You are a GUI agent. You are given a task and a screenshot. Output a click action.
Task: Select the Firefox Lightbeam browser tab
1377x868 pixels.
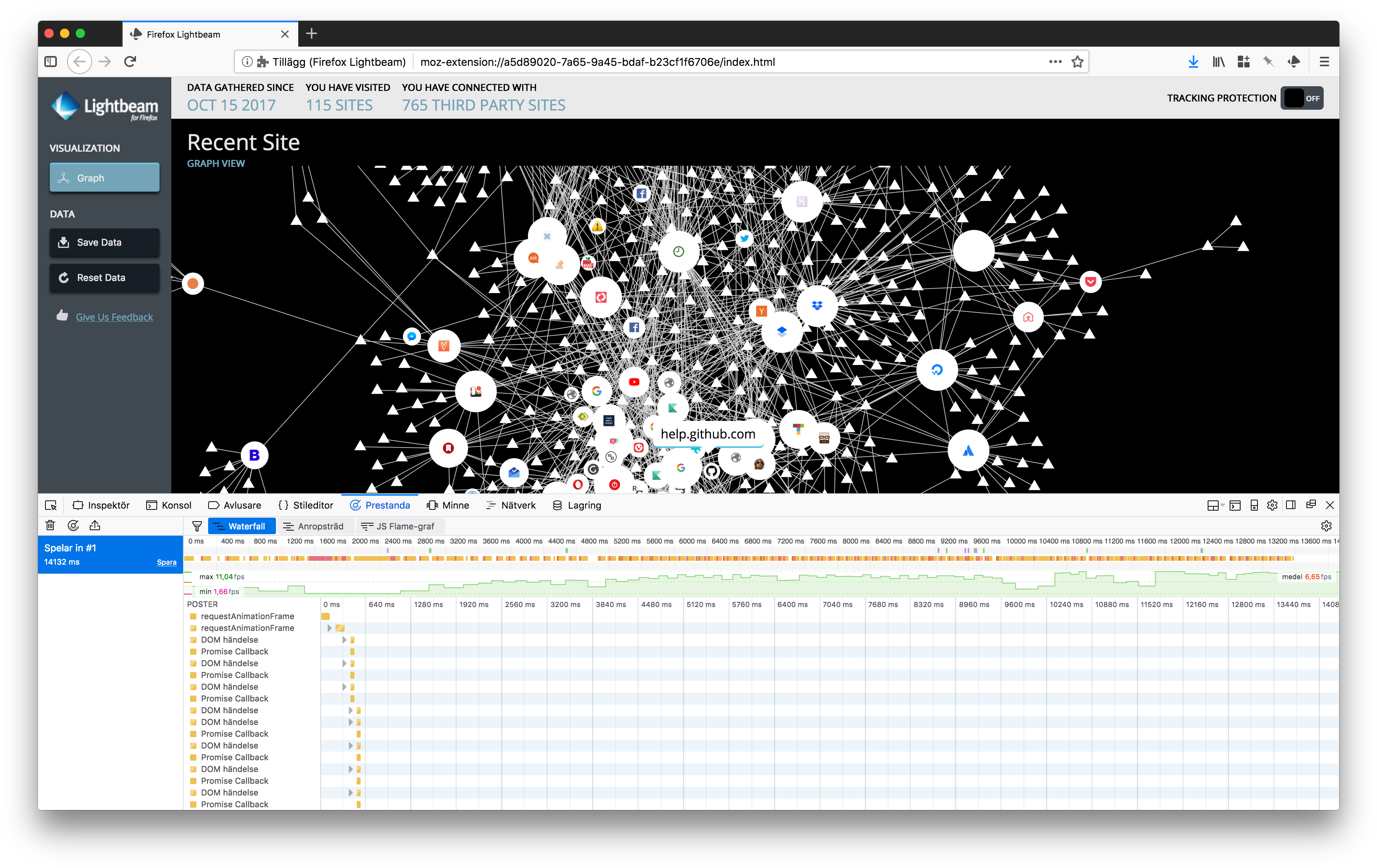pyautogui.click(x=210, y=34)
